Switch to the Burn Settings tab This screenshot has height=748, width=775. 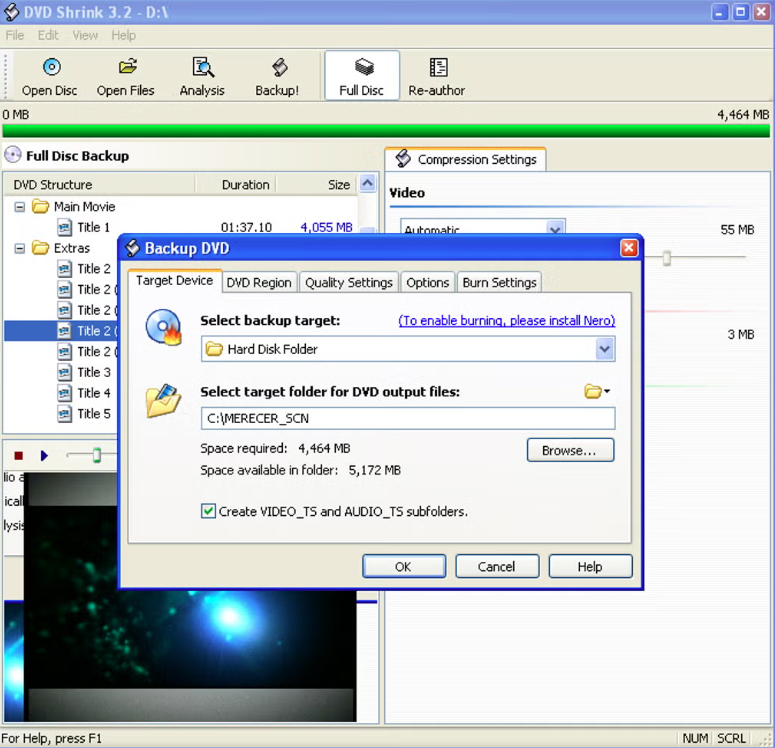499,282
